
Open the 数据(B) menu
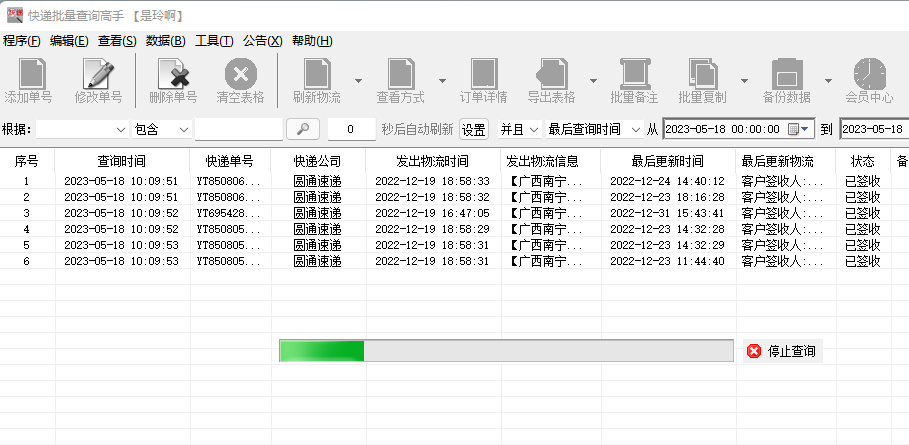coord(165,41)
